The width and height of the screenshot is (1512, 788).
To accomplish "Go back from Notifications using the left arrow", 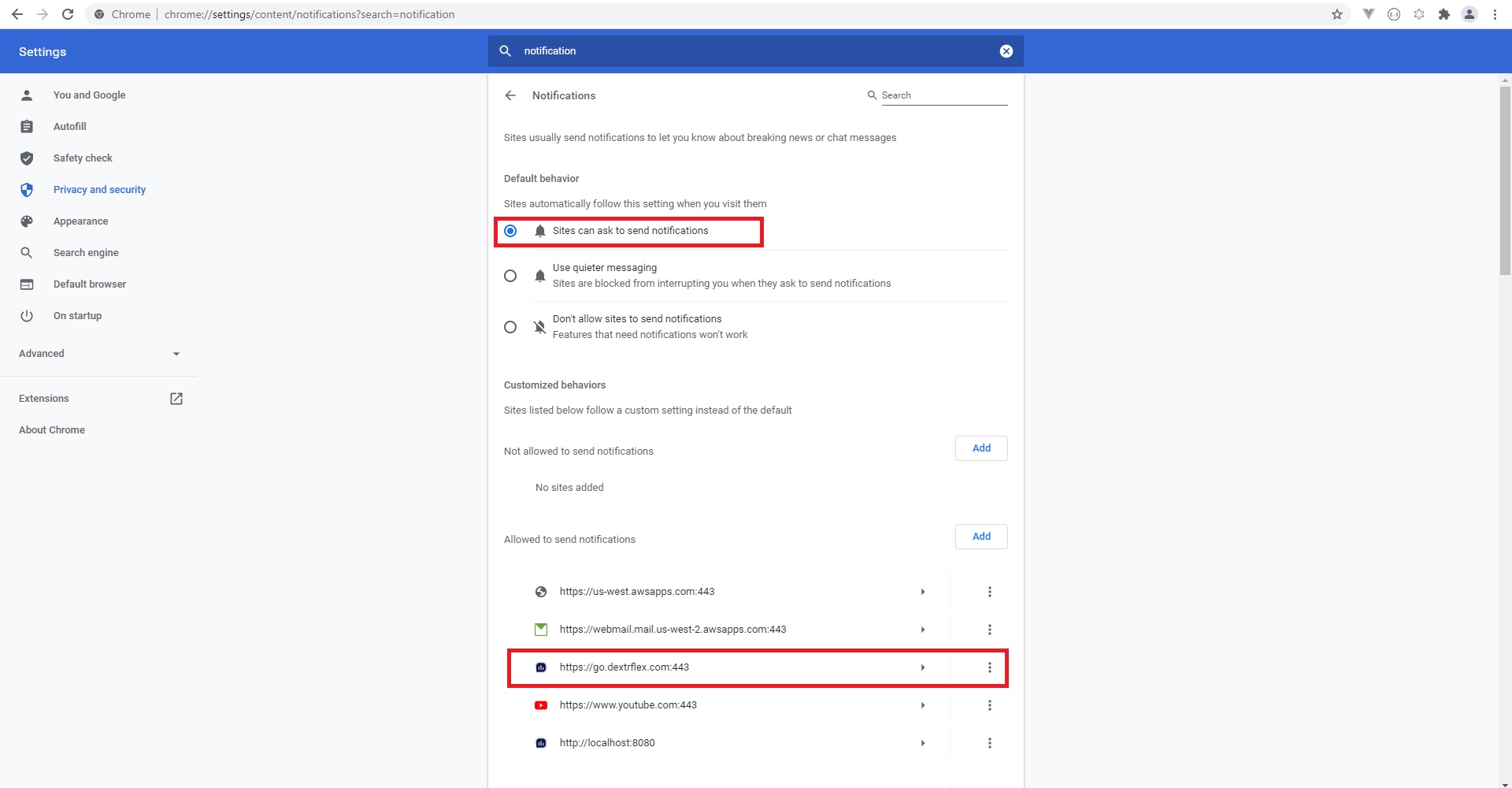I will [x=510, y=95].
